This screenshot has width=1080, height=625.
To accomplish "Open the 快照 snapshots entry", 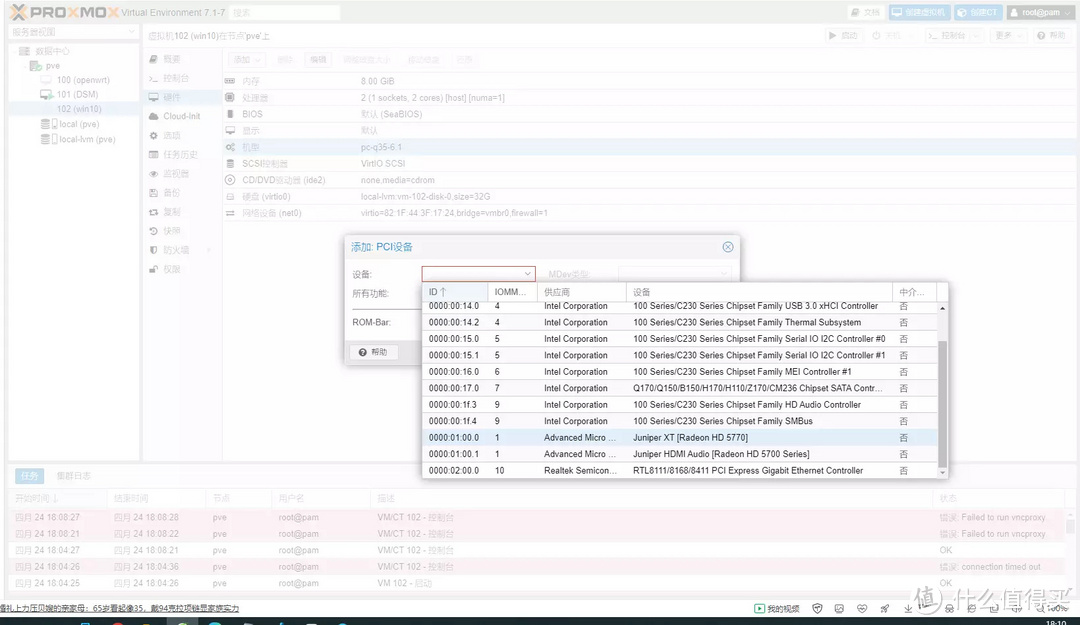I will coord(165,231).
